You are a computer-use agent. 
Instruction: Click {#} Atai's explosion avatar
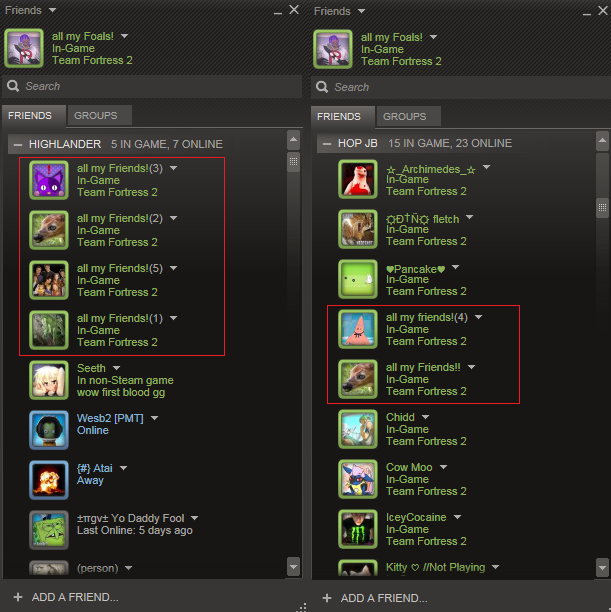pos(49,480)
